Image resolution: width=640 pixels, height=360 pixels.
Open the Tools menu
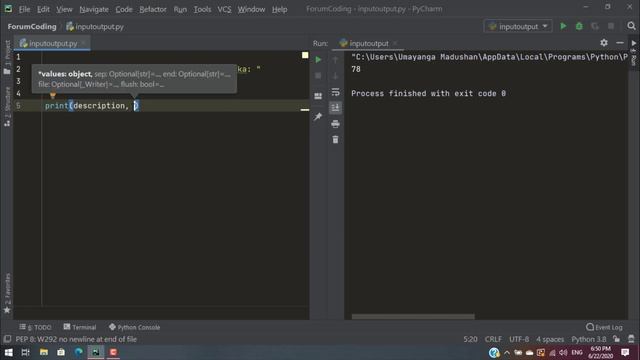202,9
